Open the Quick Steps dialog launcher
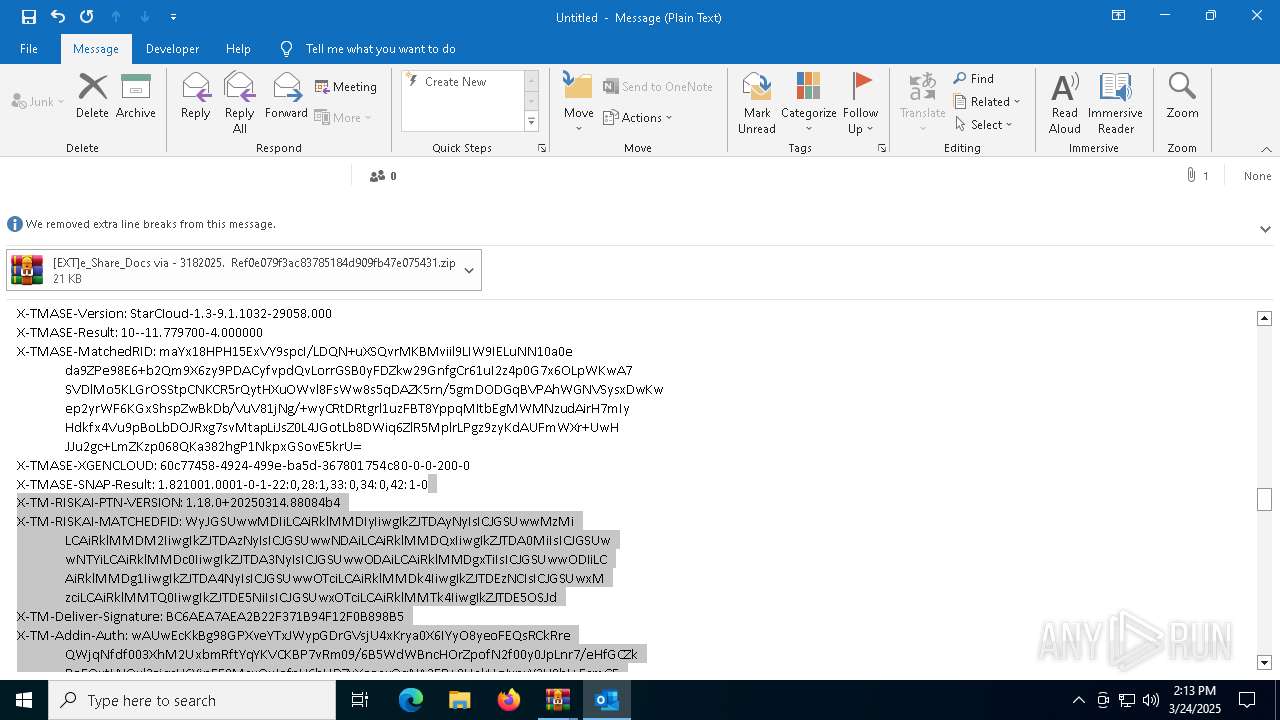Screen dimensions: 1280x720 pyautogui.click(x=542, y=148)
